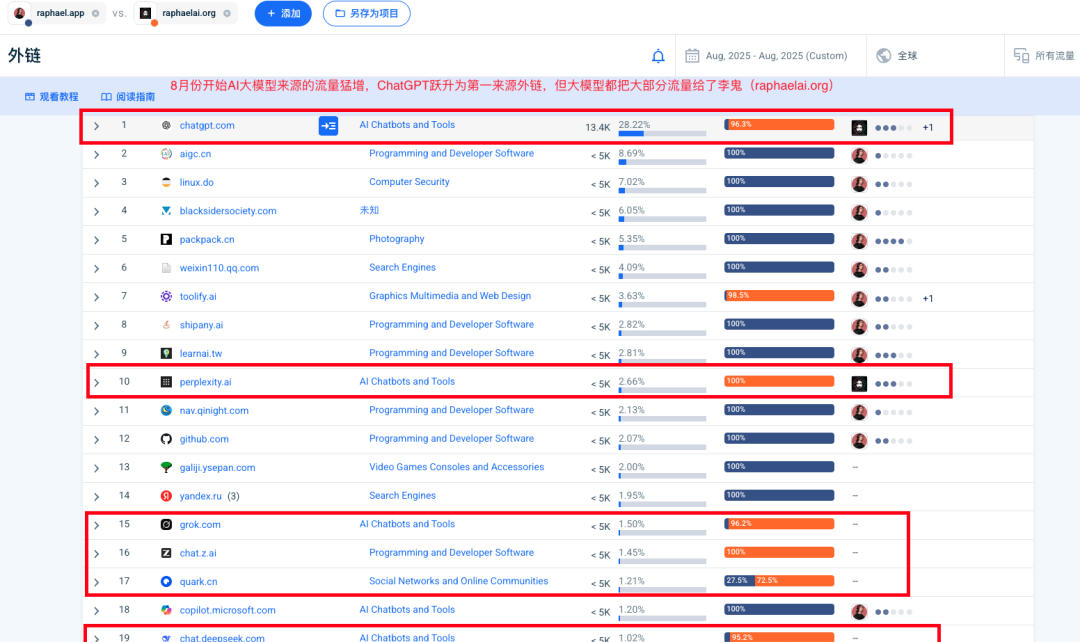
Task: Click the 未知 category for blacksidersociety.com
Action: pyautogui.click(x=369, y=210)
